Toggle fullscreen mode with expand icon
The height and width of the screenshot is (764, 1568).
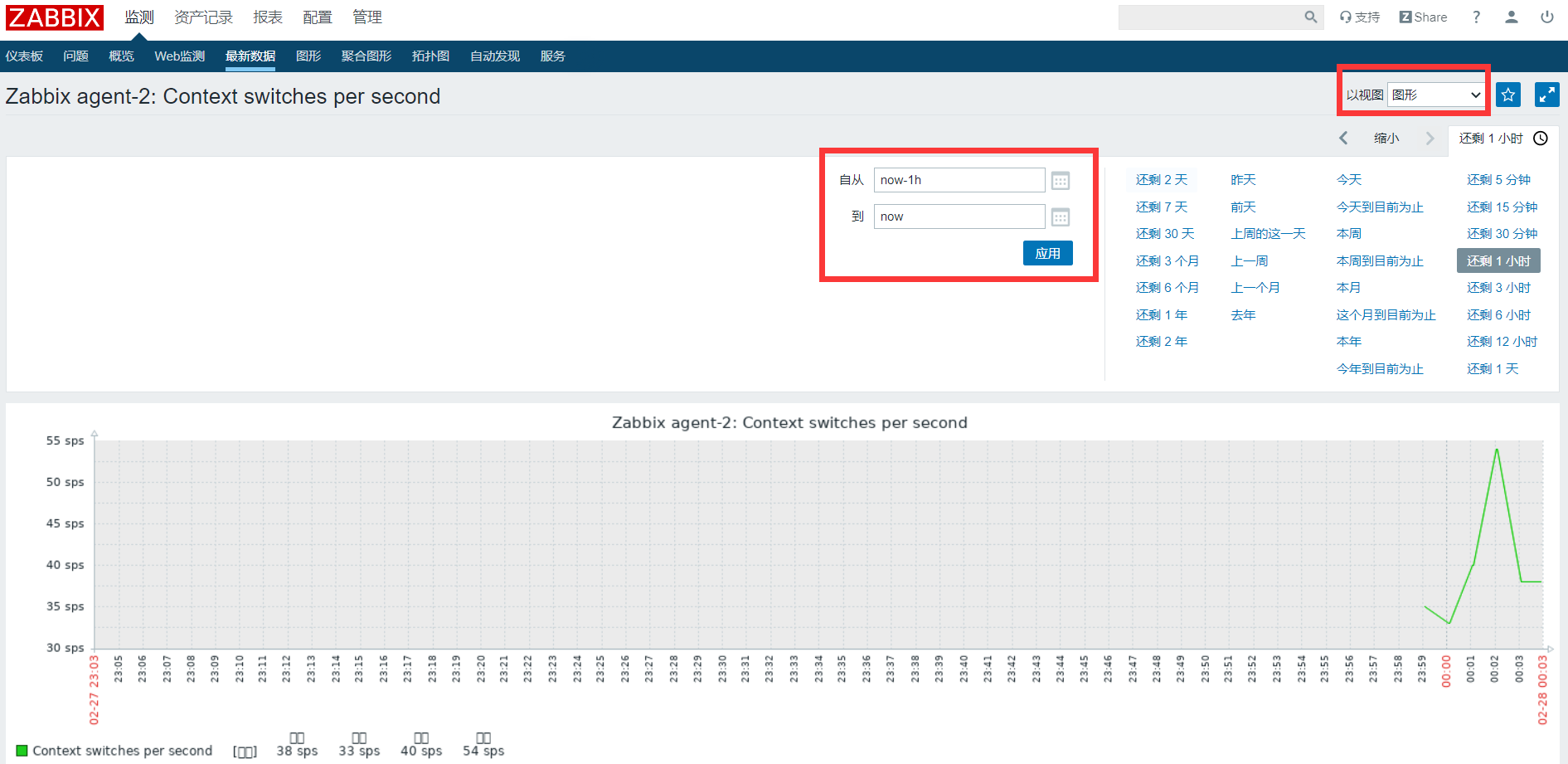point(1547,95)
